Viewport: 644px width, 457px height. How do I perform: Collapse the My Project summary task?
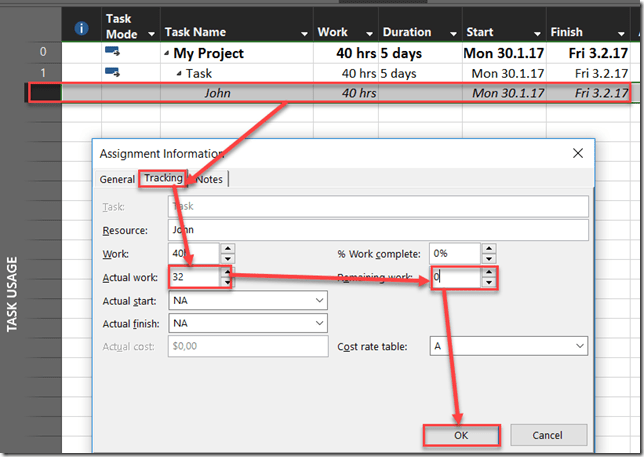(167, 53)
